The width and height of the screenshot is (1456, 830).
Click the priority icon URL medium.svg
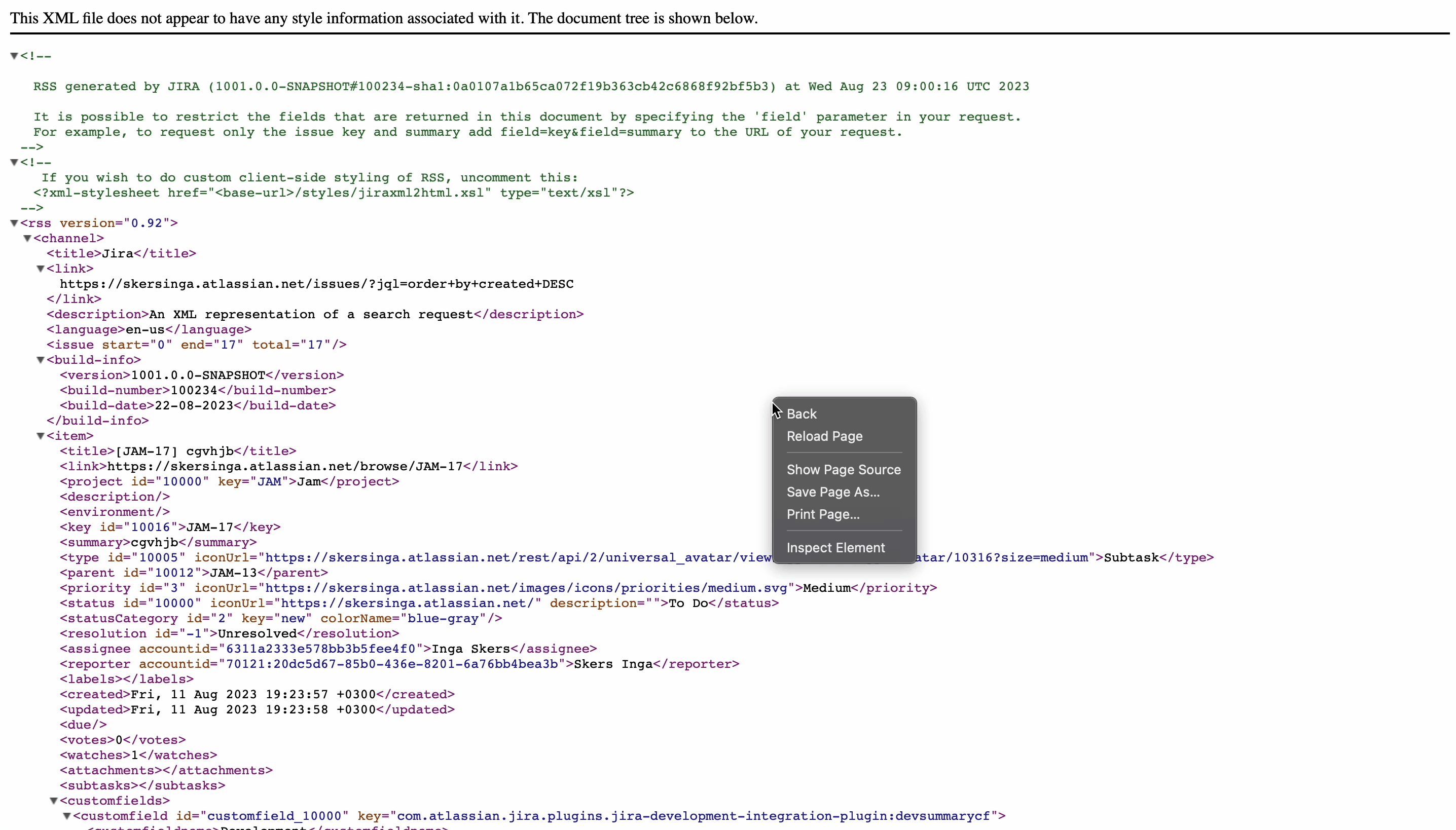pos(526,588)
